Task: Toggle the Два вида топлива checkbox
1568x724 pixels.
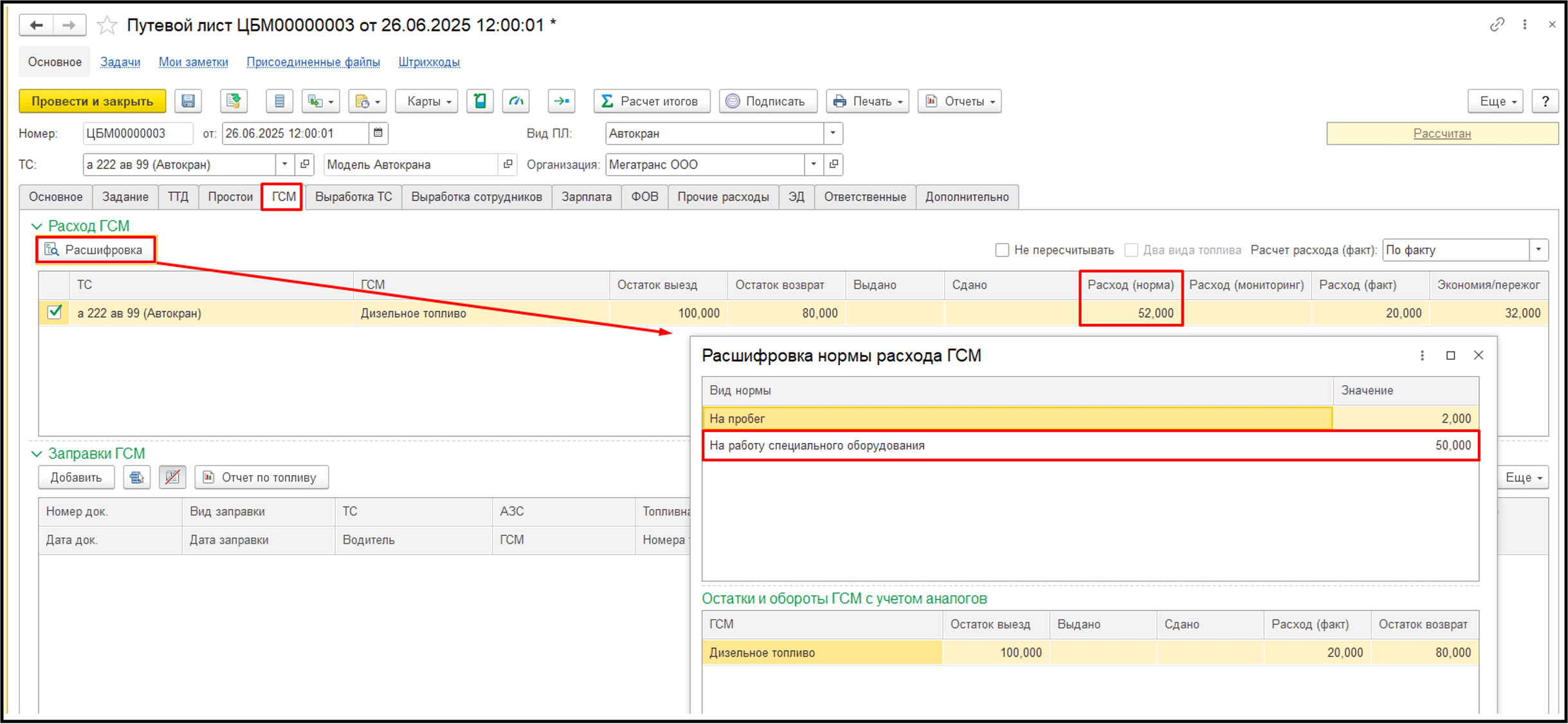Action: point(1131,250)
